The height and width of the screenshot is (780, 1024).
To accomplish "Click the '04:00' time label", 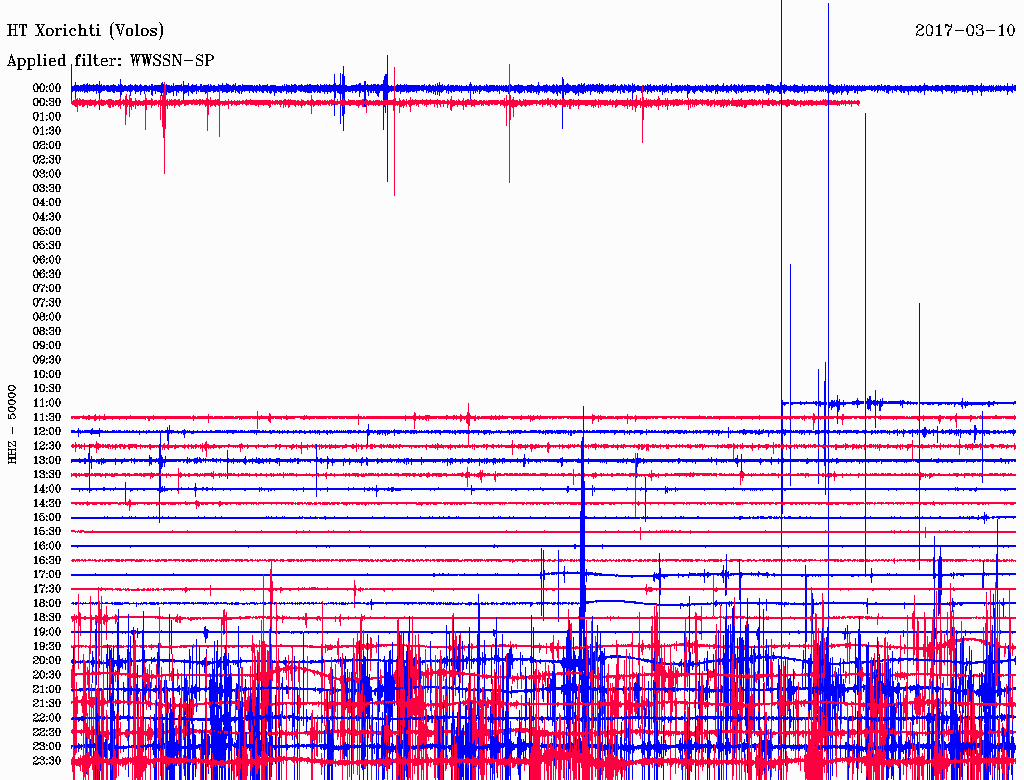I will (x=47, y=203).
